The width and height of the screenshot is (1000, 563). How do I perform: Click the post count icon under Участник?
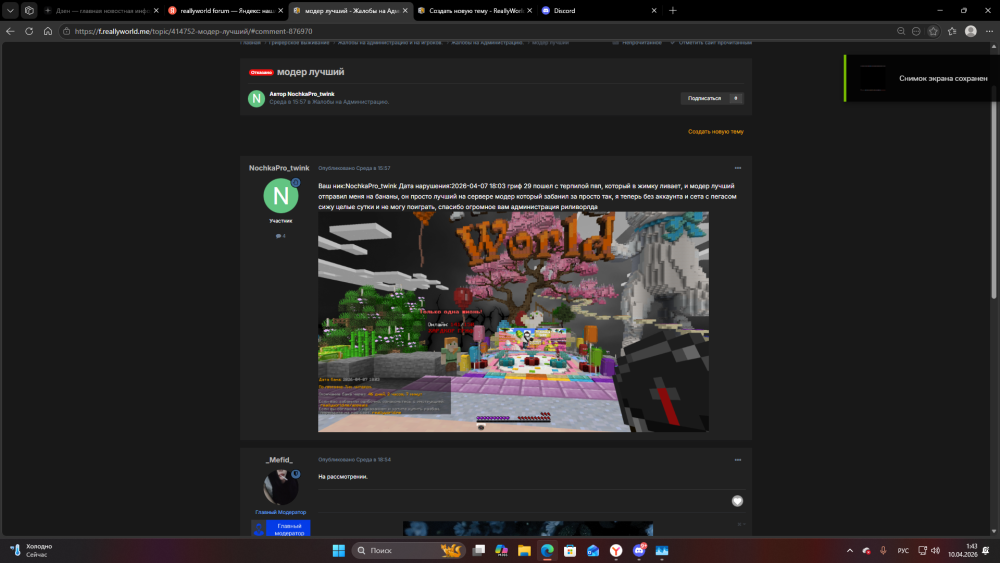point(278,236)
